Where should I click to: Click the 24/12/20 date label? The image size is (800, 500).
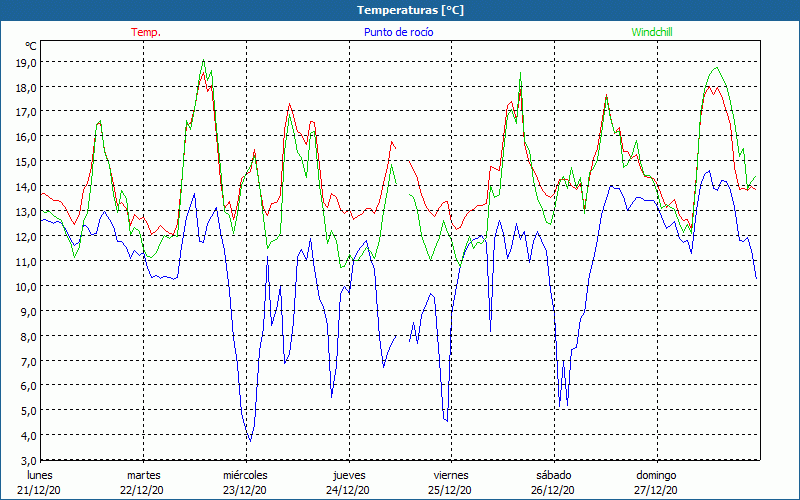tap(348, 491)
